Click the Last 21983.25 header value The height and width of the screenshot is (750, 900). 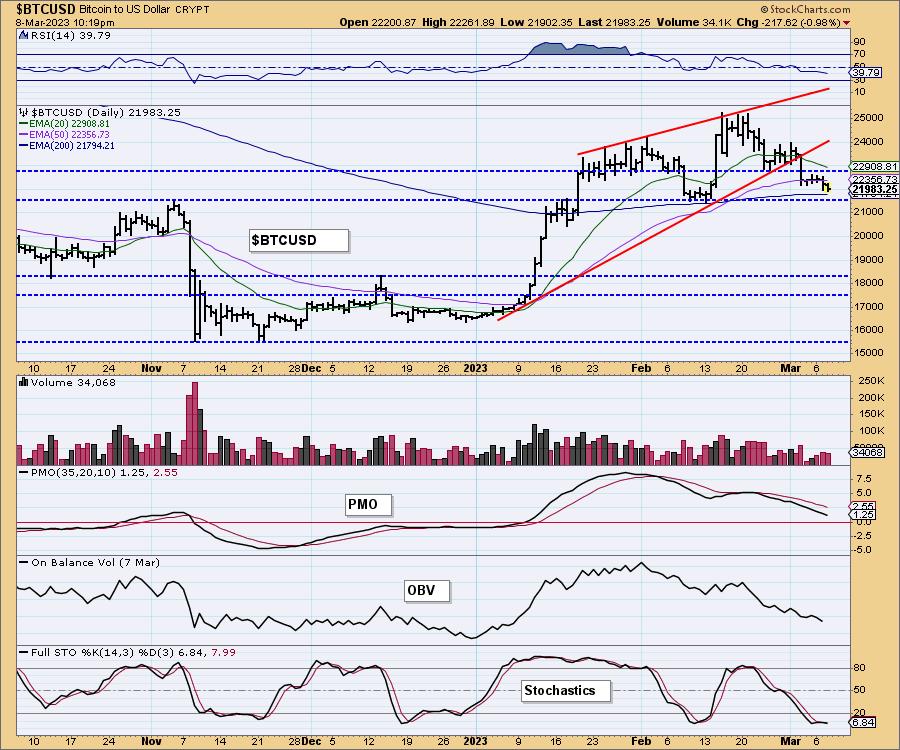614,22
